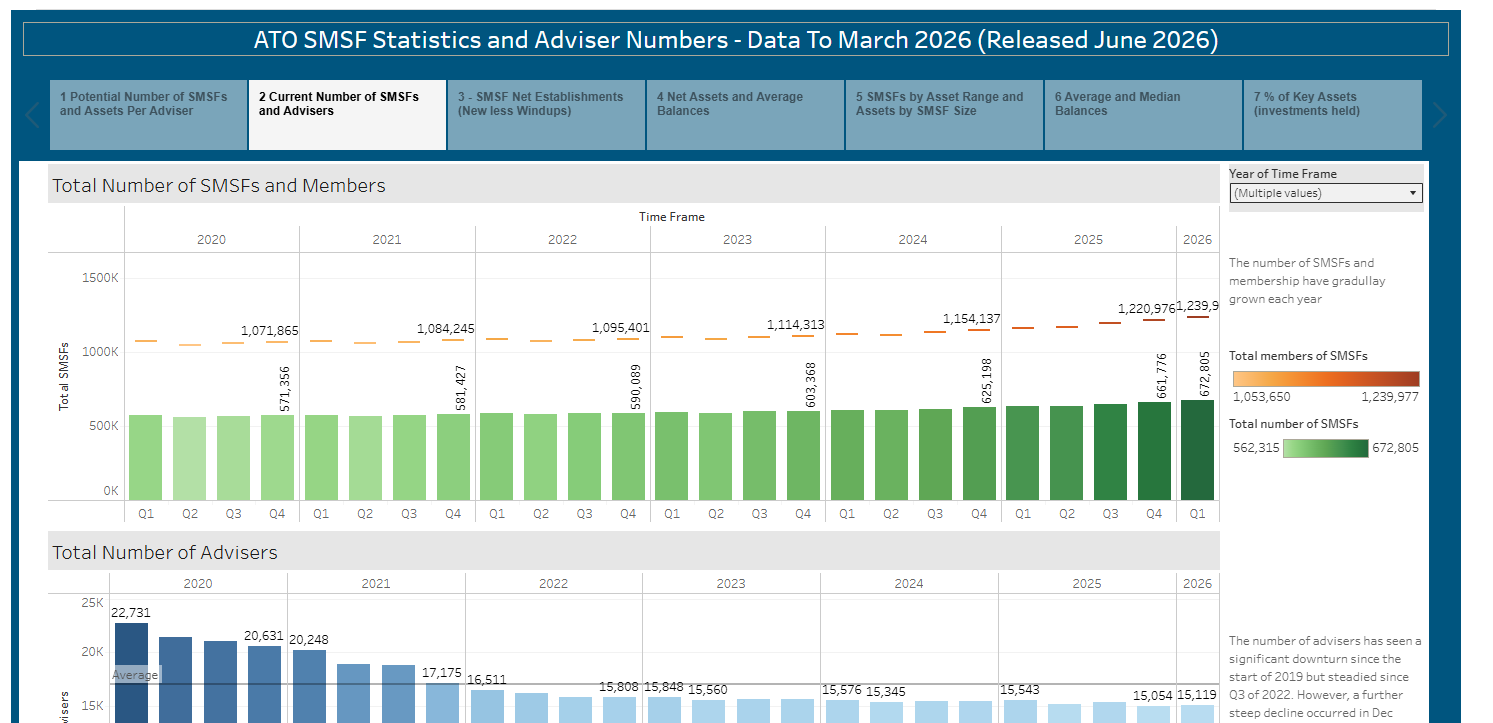Click the members label 1,114,313

tap(796, 324)
